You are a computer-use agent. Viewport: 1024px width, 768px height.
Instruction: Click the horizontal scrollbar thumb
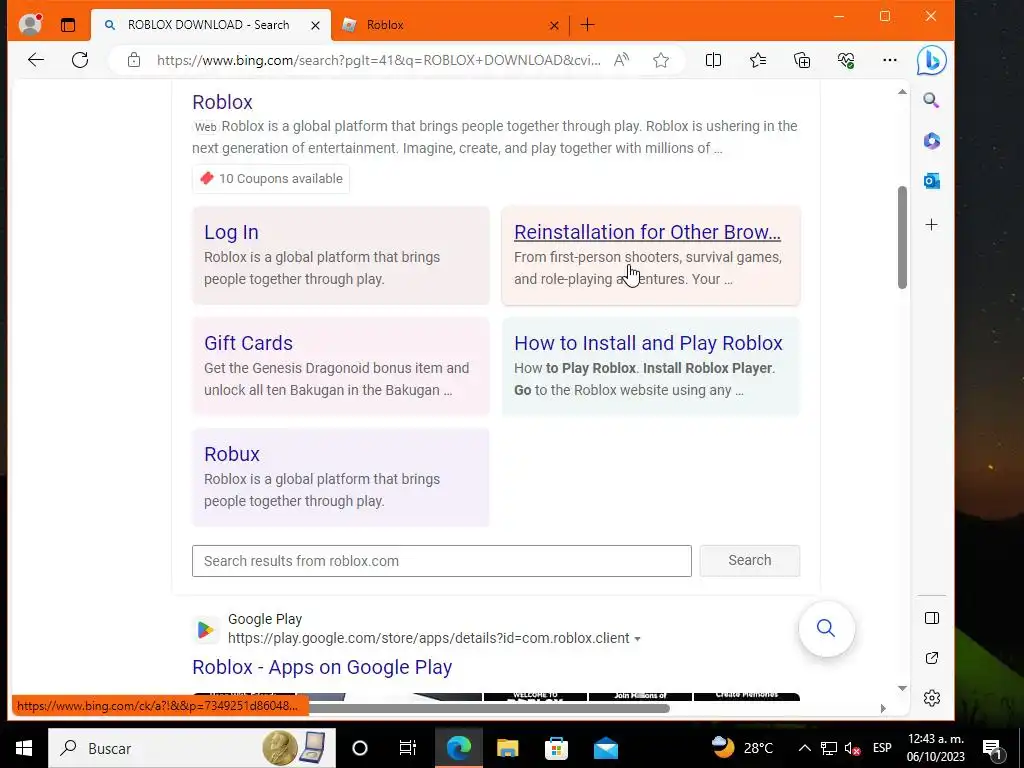click(488, 709)
